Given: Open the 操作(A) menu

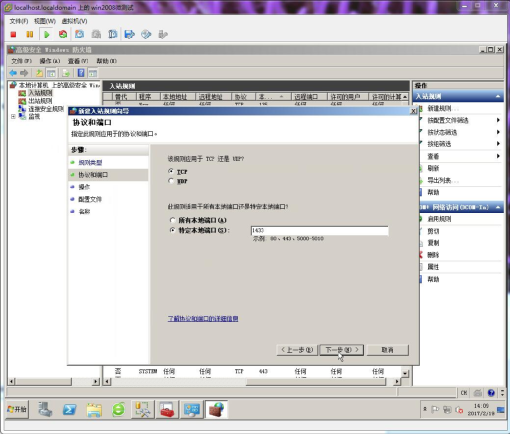Looking at the screenshot, I should 50,61.
